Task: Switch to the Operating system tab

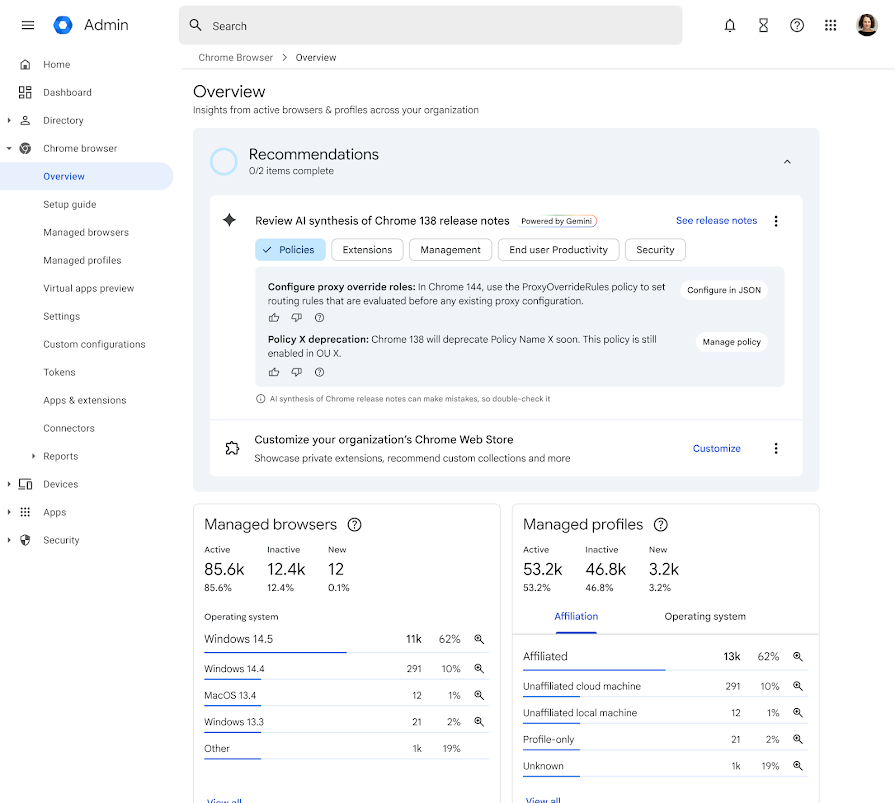Action: pos(705,616)
